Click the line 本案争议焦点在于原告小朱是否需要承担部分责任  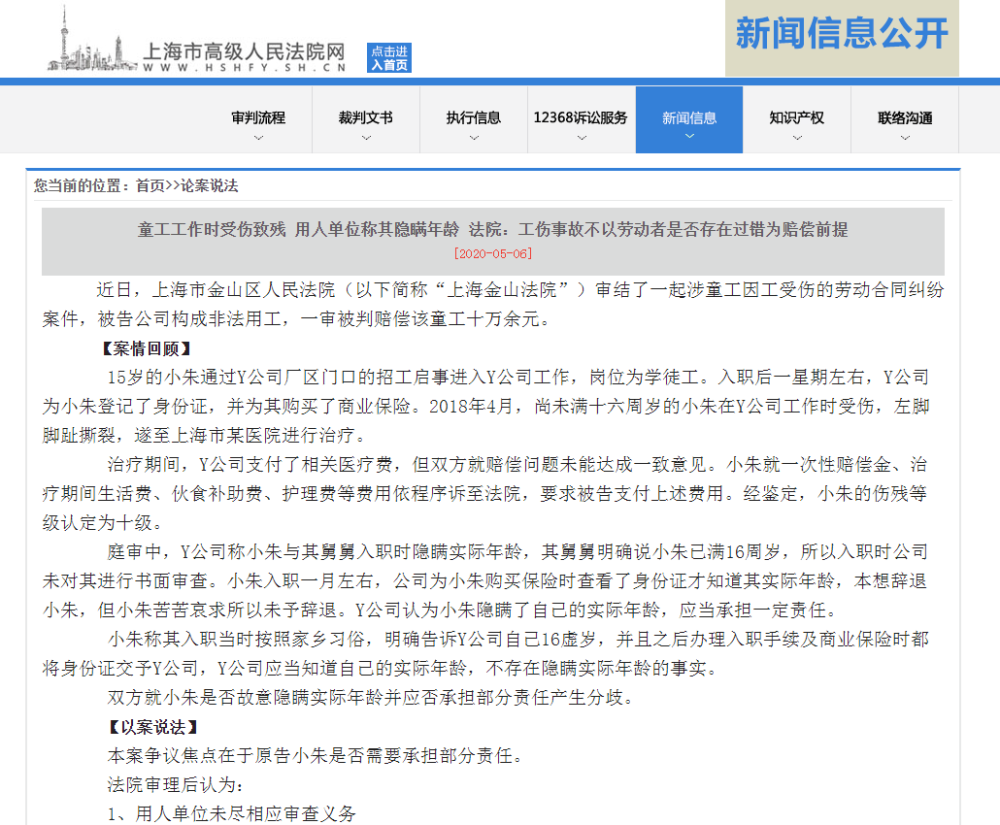315,756
